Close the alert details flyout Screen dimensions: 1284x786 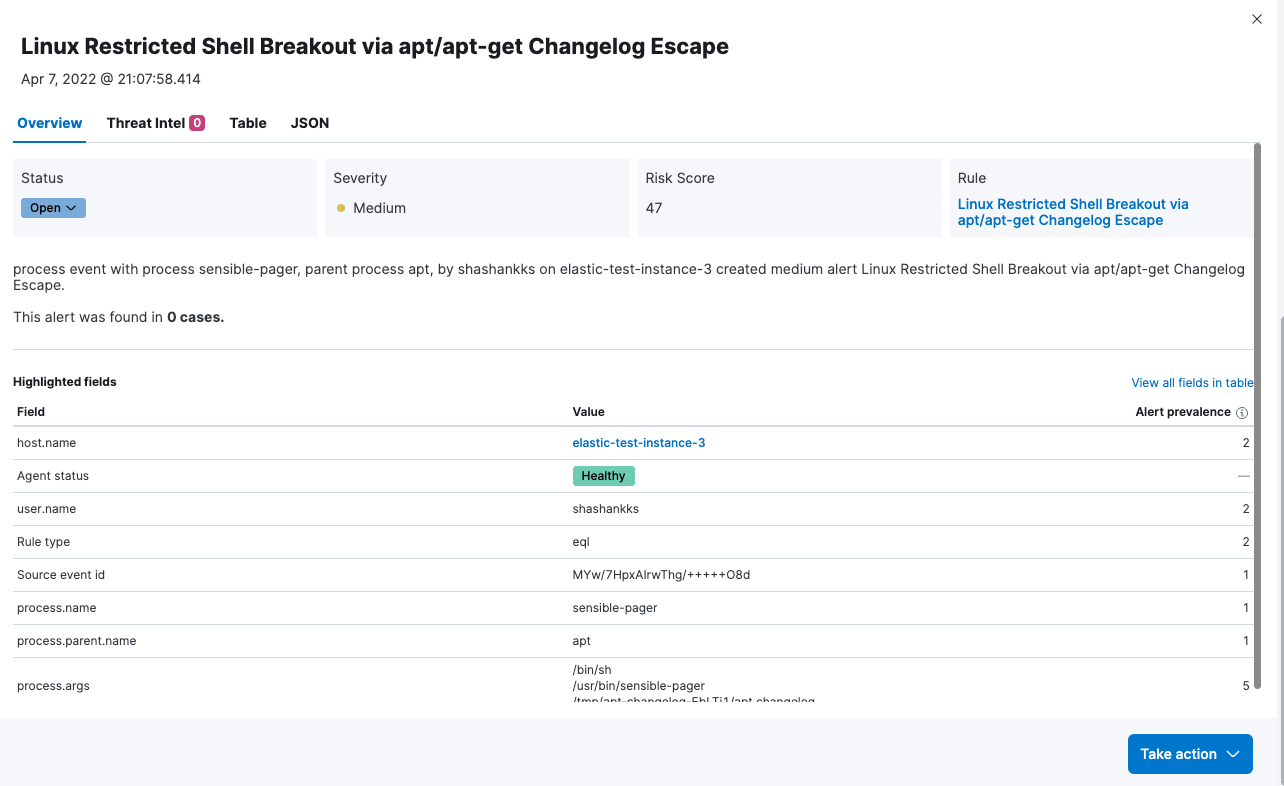(x=1257, y=19)
